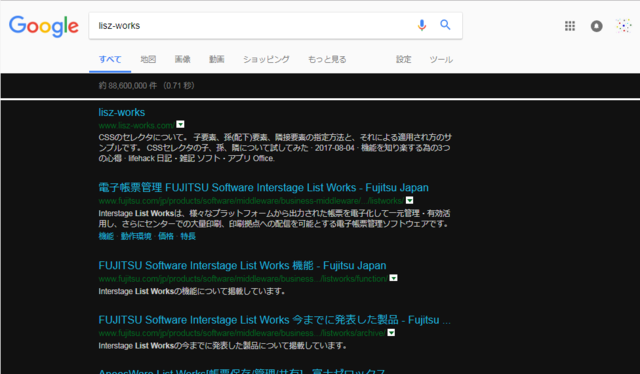Switch to the 画像 tab

pyautogui.click(x=182, y=60)
